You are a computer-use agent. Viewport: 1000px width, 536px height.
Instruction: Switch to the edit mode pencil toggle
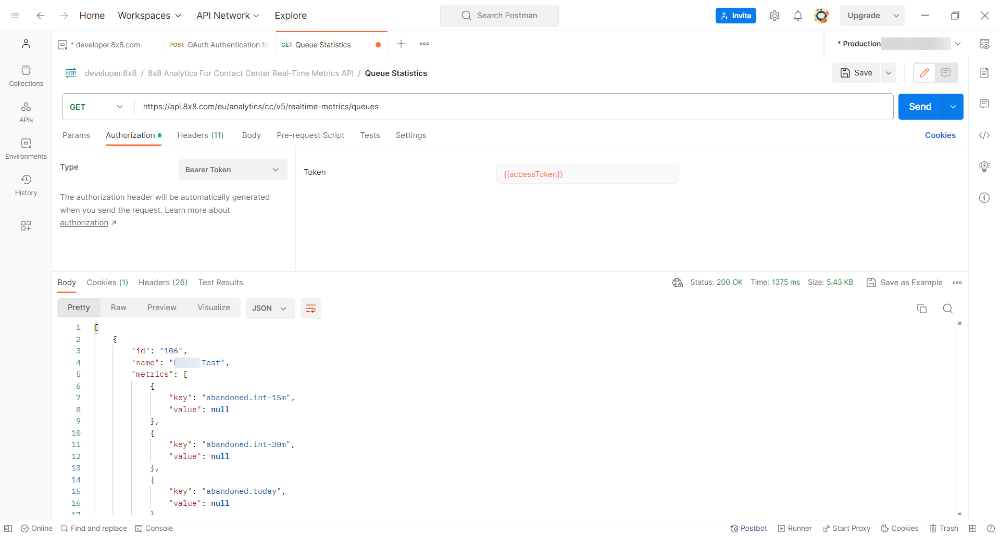pyautogui.click(x=924, y=73)
